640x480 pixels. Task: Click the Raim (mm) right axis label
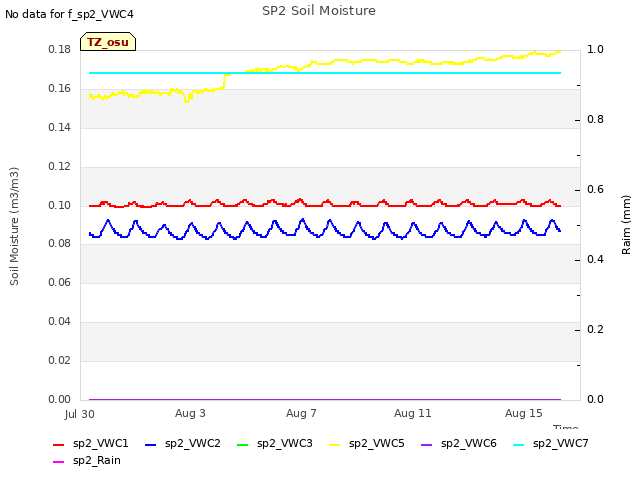coord(626,225)
